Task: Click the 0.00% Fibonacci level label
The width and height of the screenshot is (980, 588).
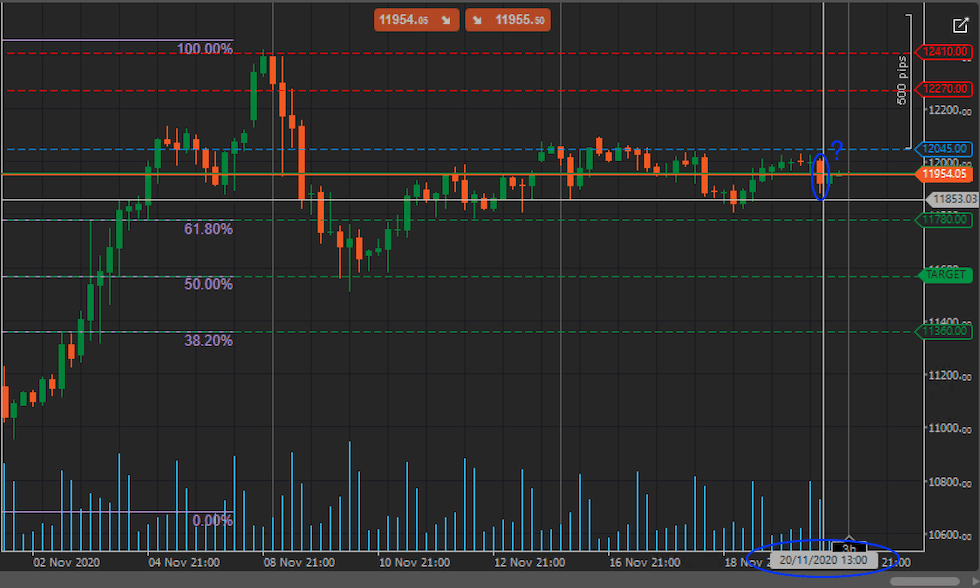Action: coord(212,520)
